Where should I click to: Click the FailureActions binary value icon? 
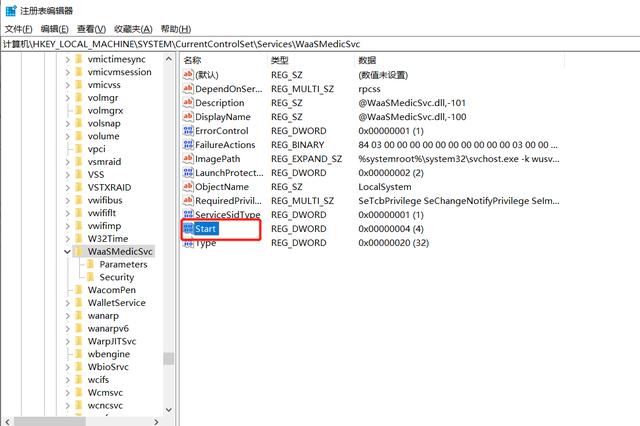188,144
